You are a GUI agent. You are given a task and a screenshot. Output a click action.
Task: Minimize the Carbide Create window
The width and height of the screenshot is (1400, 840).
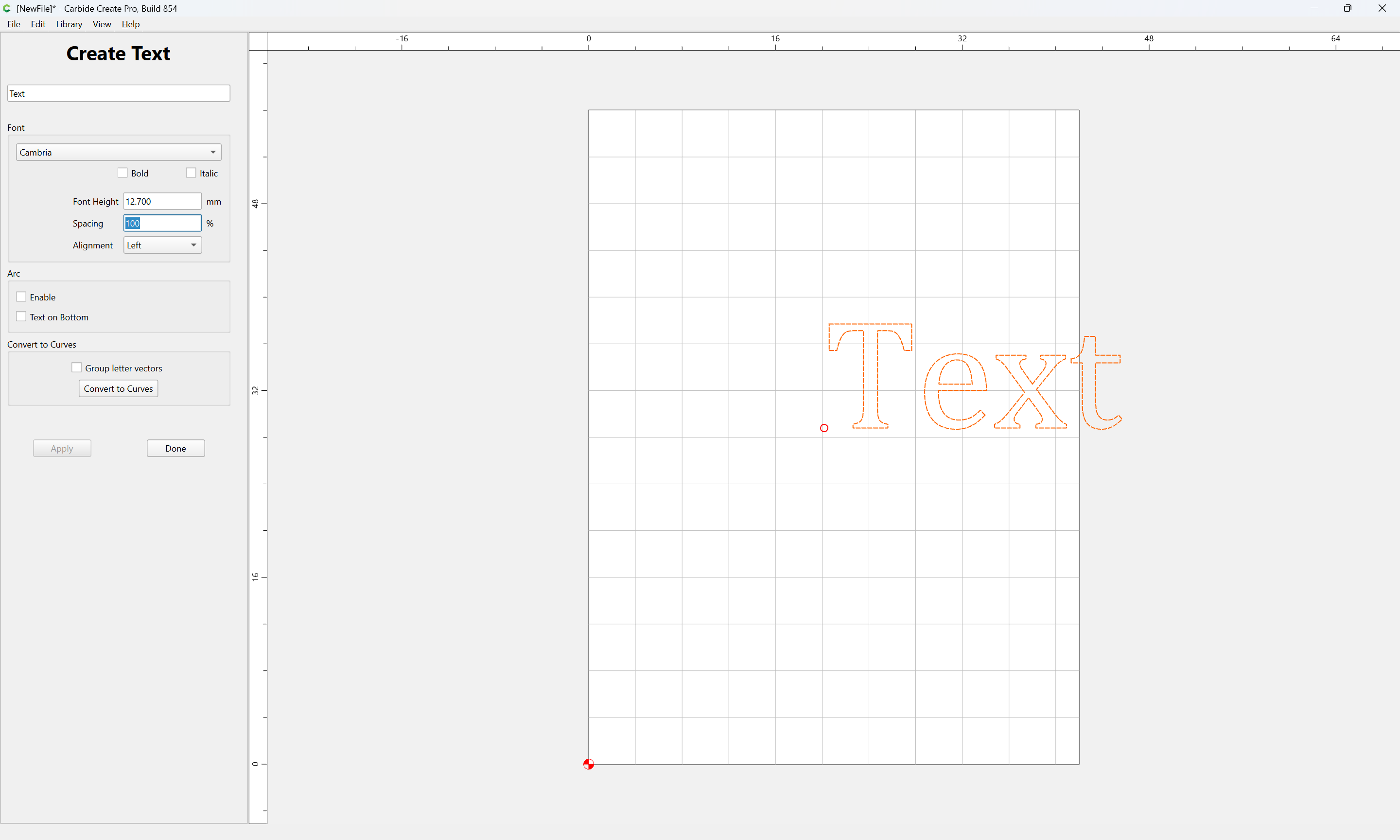point(1314,8)
